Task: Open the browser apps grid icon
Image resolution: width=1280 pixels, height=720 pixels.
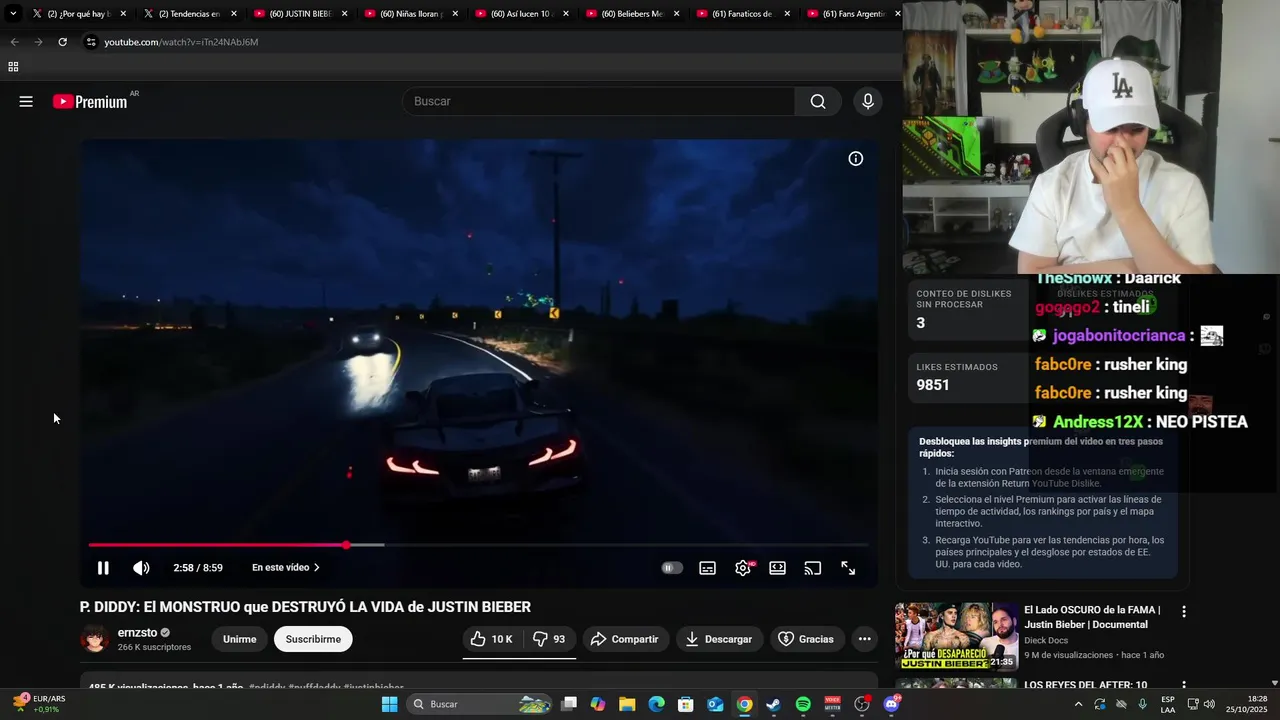Action: pyautogui.click(x=13, y=67)
